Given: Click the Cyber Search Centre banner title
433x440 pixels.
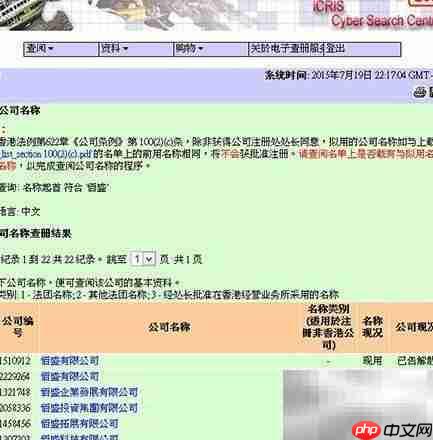Looking at the screenshot, I should tap(382, 21).
